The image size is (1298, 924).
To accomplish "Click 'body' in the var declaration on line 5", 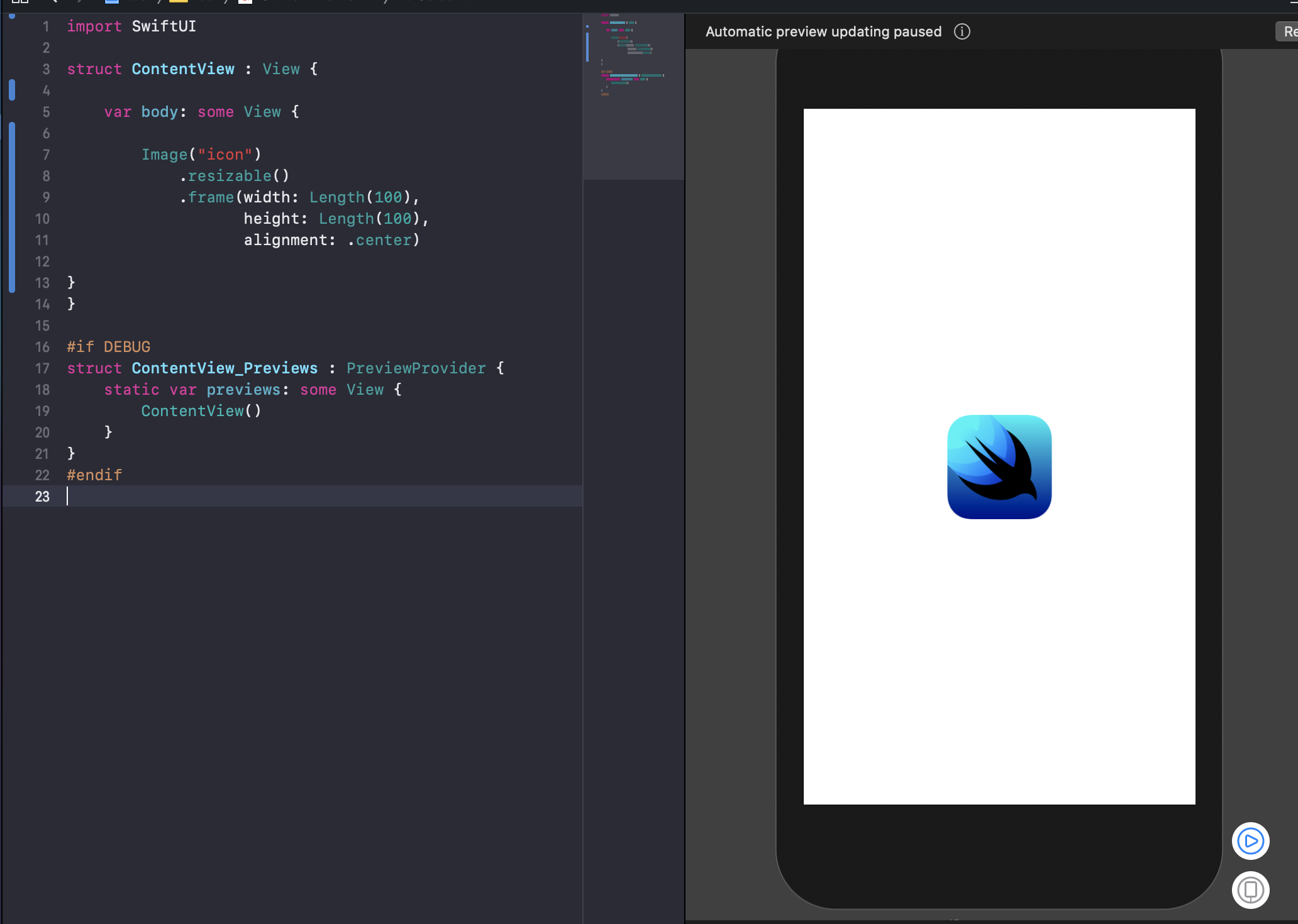I will pos(159,112).
